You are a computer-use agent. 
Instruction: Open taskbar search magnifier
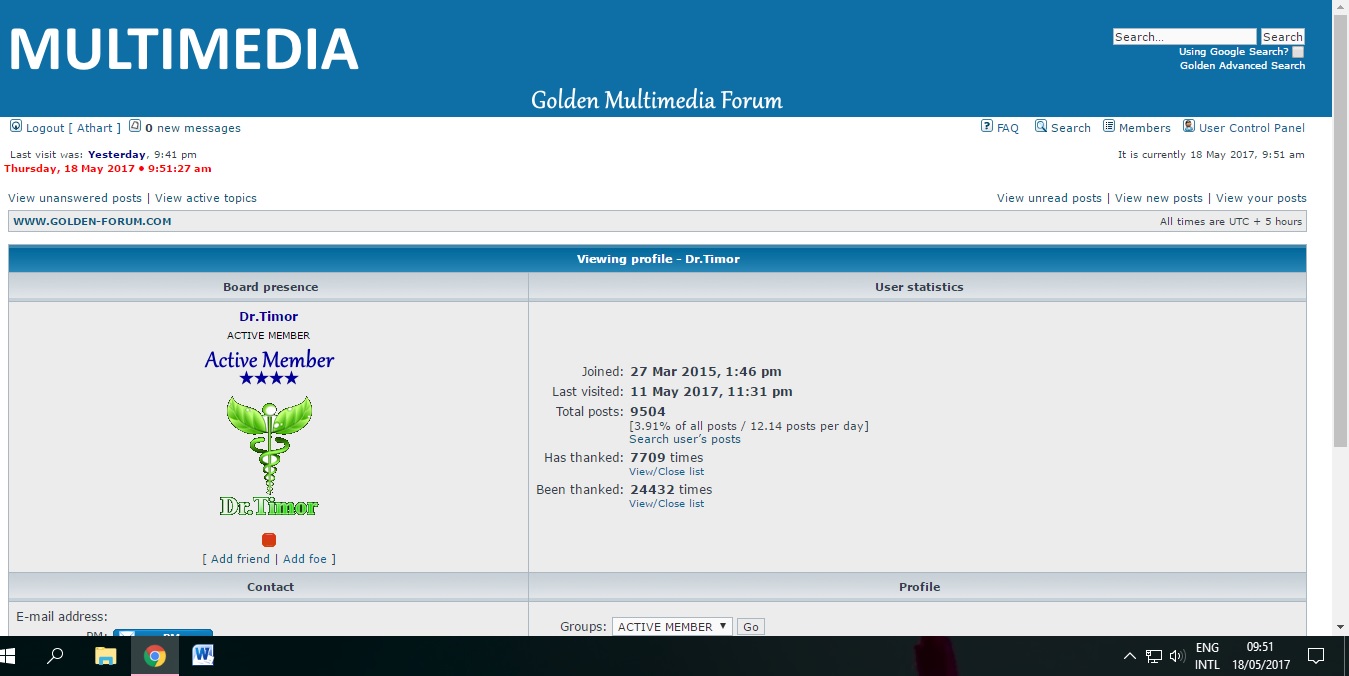[56, 656]
